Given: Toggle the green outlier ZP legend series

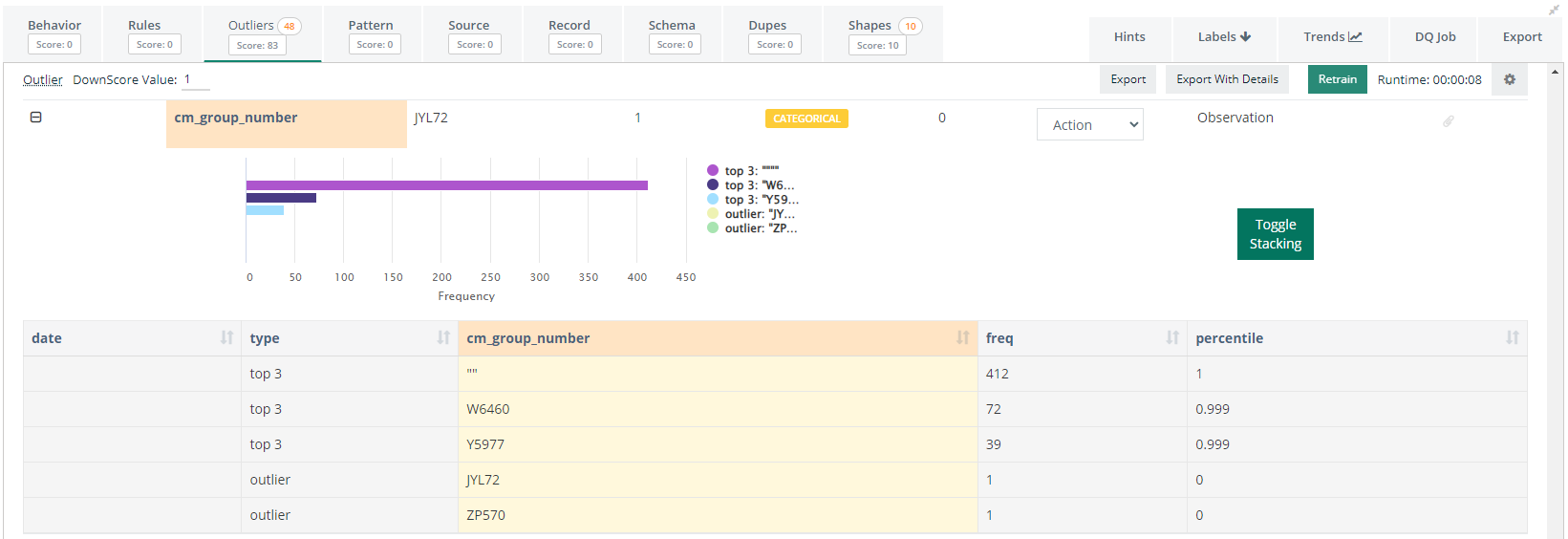Looking at the screenshot, I should [713, 227].
